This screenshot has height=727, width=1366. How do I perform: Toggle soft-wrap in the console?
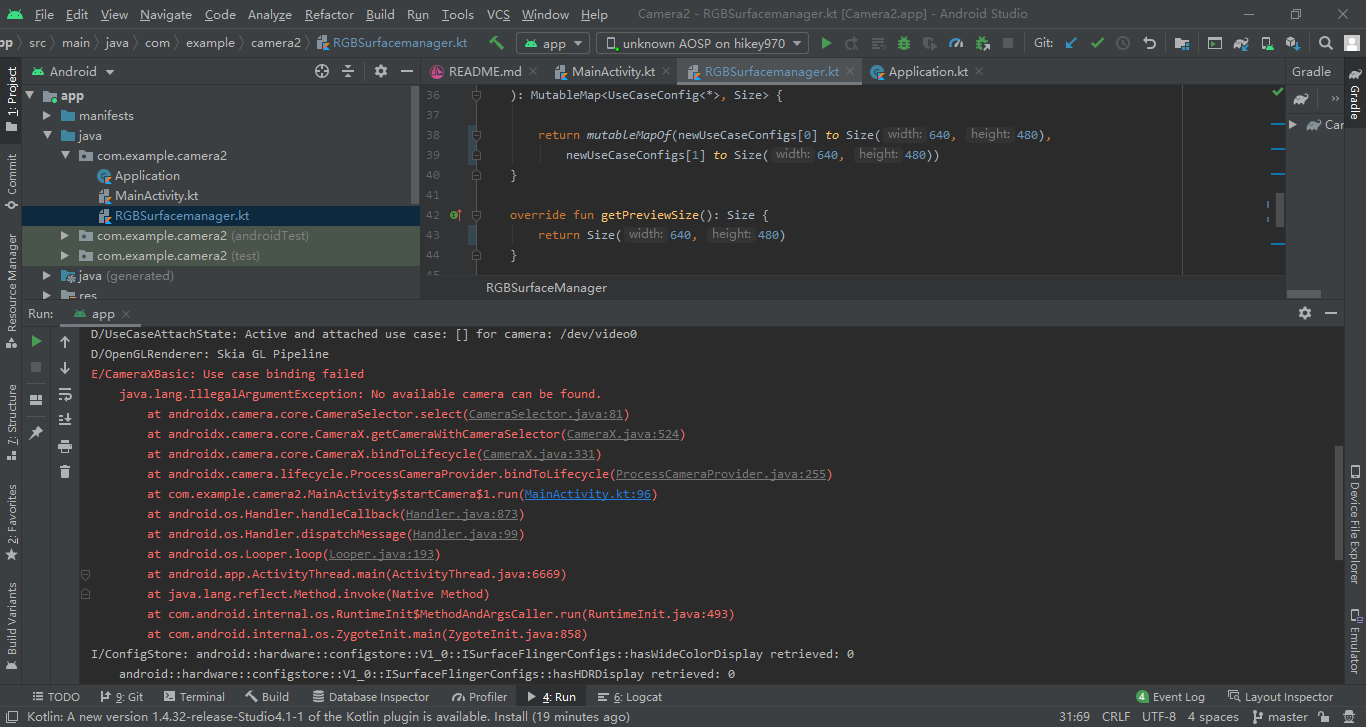click(65, 395)
